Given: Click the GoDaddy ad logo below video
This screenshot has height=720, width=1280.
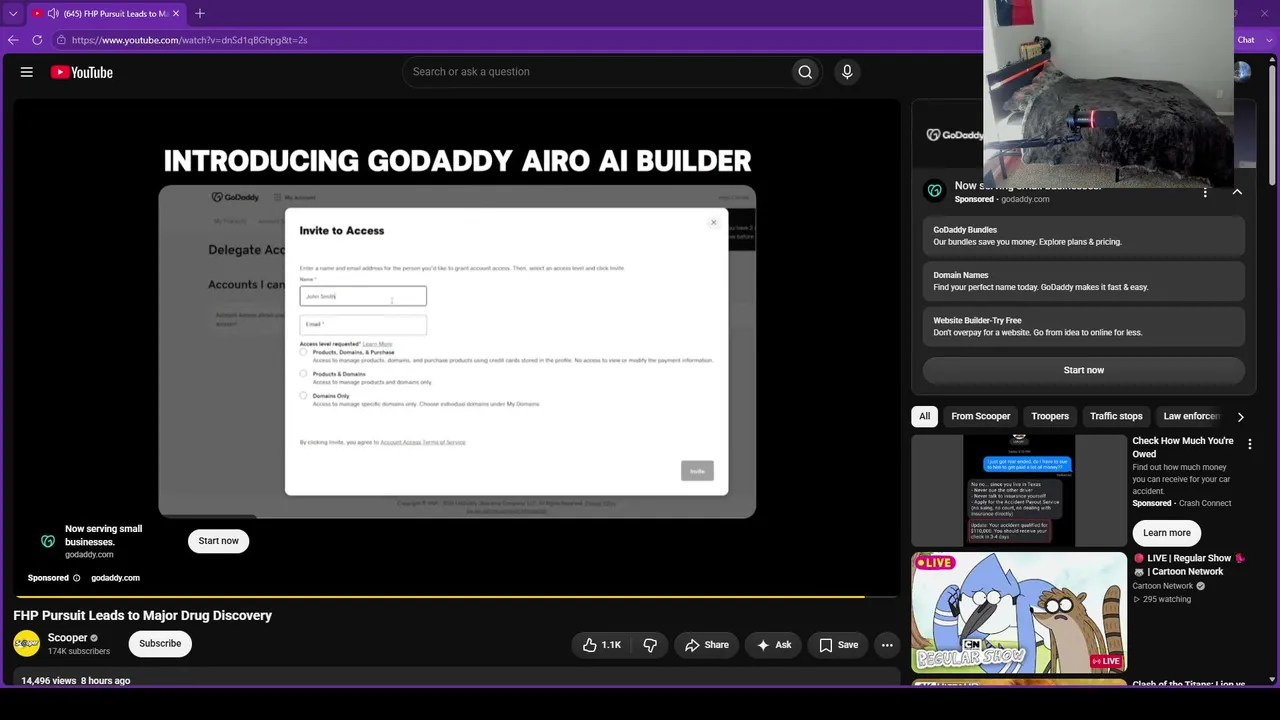Looking at the screenshot, I should tap(48, 541).
